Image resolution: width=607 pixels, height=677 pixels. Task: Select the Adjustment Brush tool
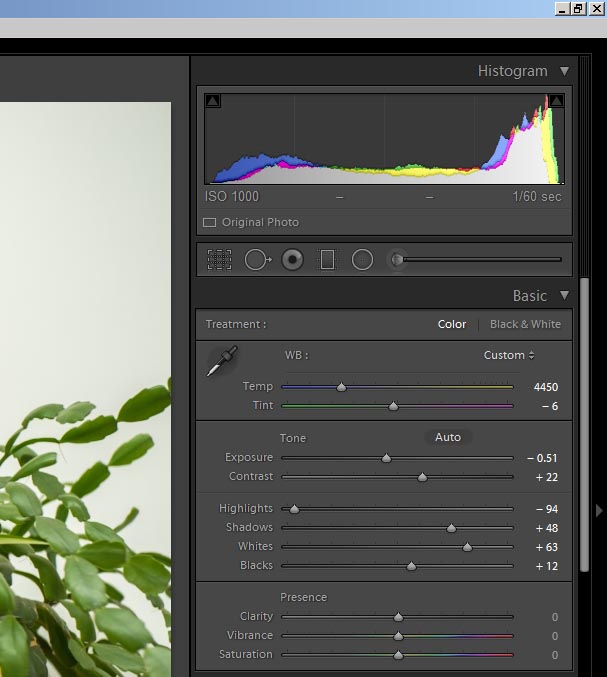click(397, 260)
